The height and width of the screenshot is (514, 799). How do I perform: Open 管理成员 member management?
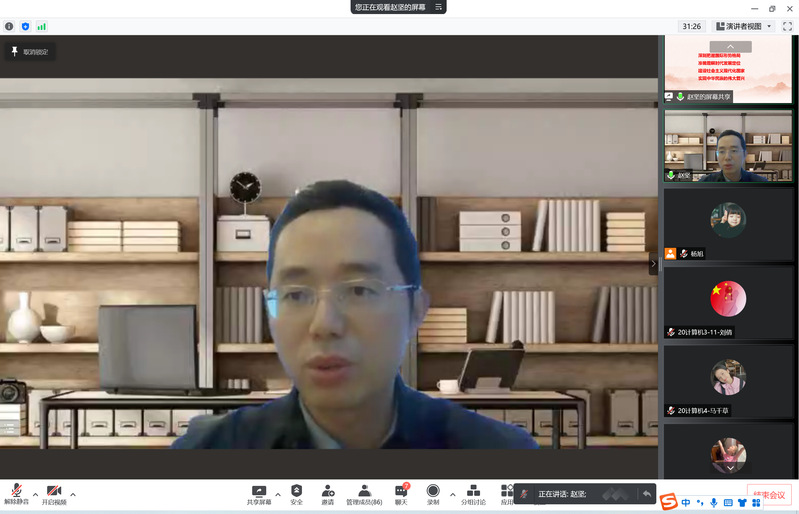pos(364,492)
